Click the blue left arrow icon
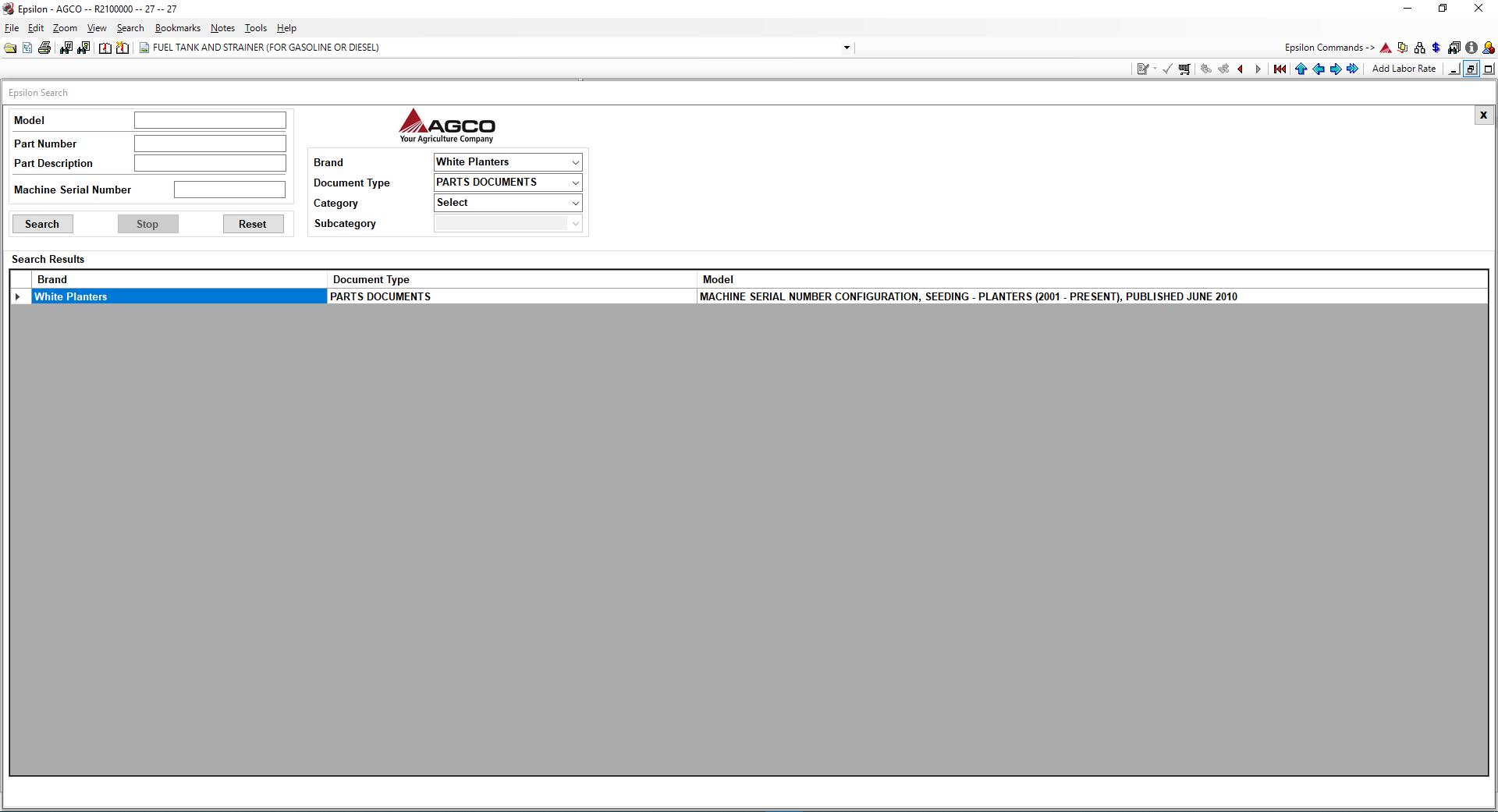Screen dimensions: 1498x812 (x=1319, y=69)
